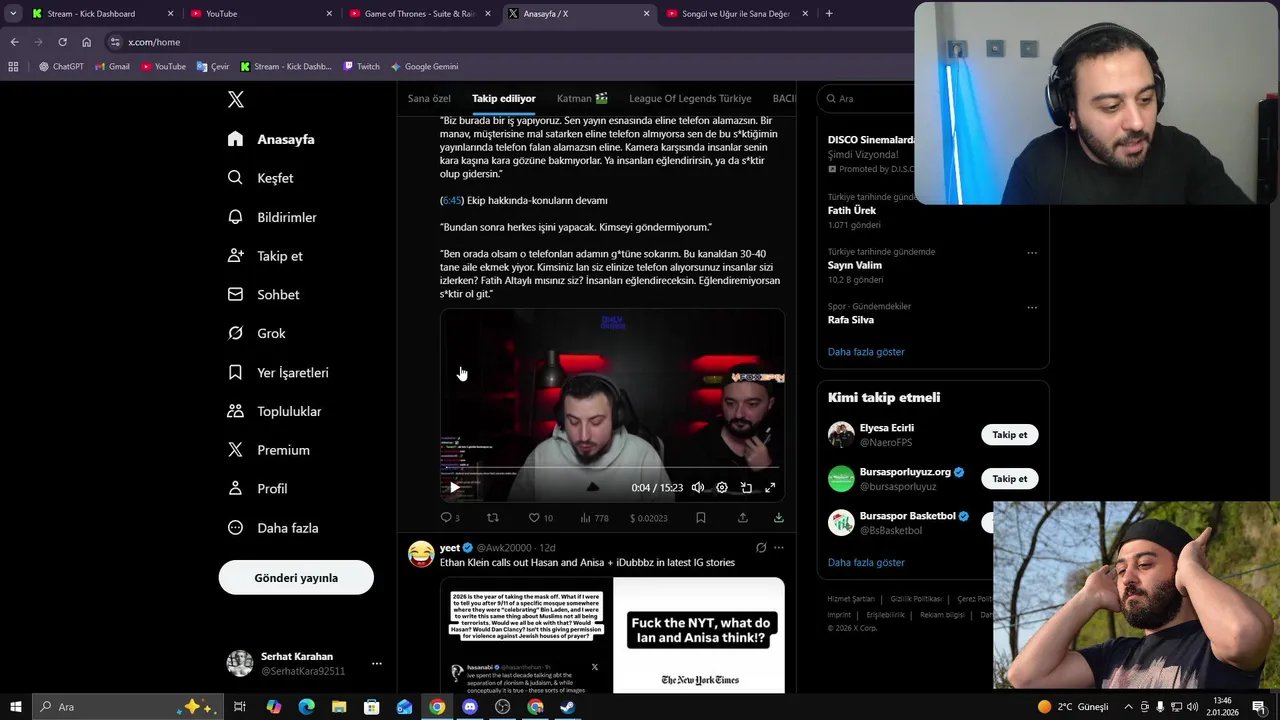Open Bildirimler notifications
The width and height of the screenshot is (1280, 720).
(272, 217)
